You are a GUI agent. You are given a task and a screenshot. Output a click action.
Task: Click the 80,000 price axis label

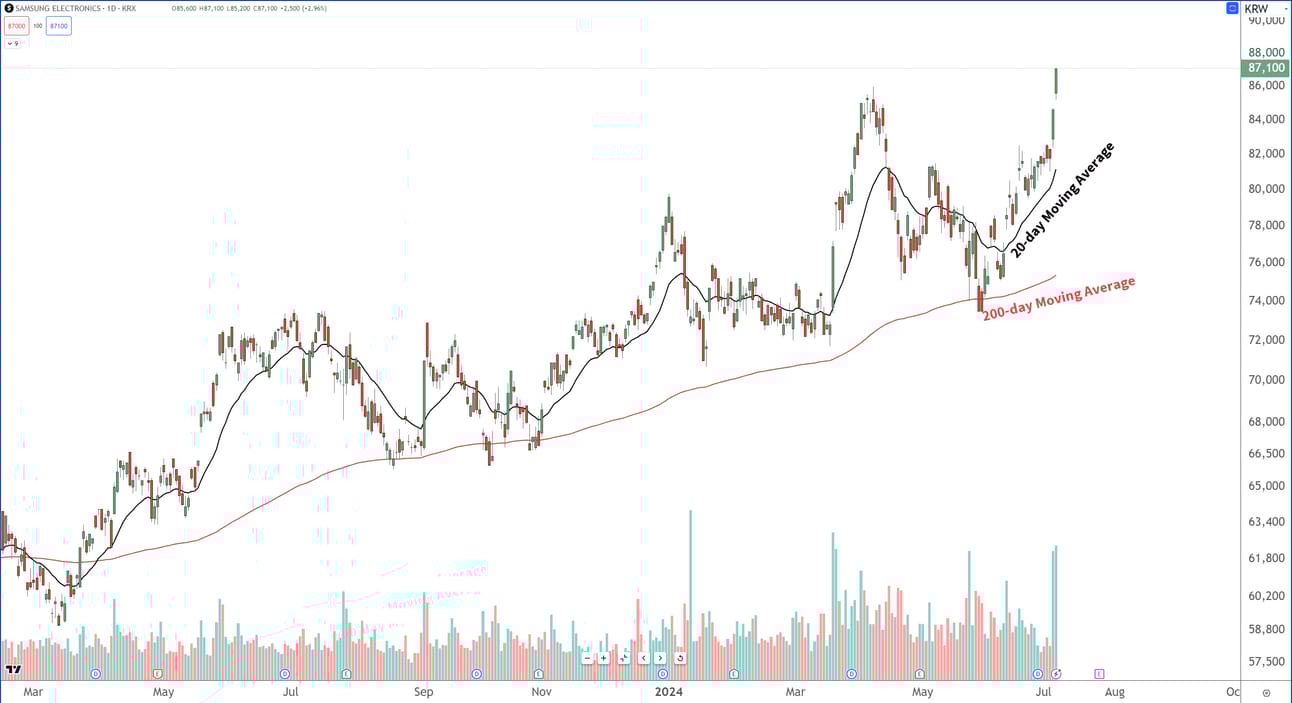tap(1265, 188)
